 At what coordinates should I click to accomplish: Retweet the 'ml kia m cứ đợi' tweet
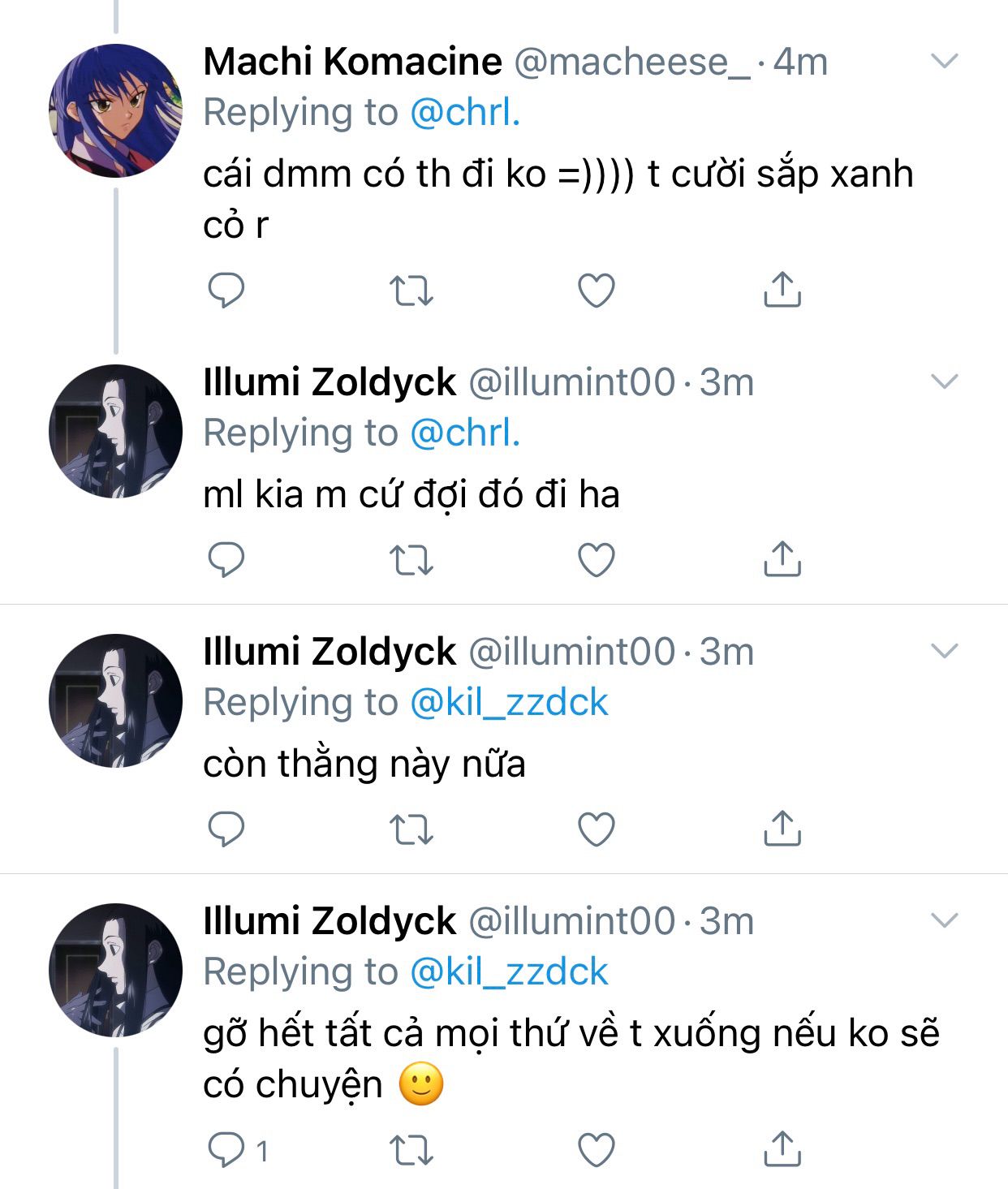(411, 560)
